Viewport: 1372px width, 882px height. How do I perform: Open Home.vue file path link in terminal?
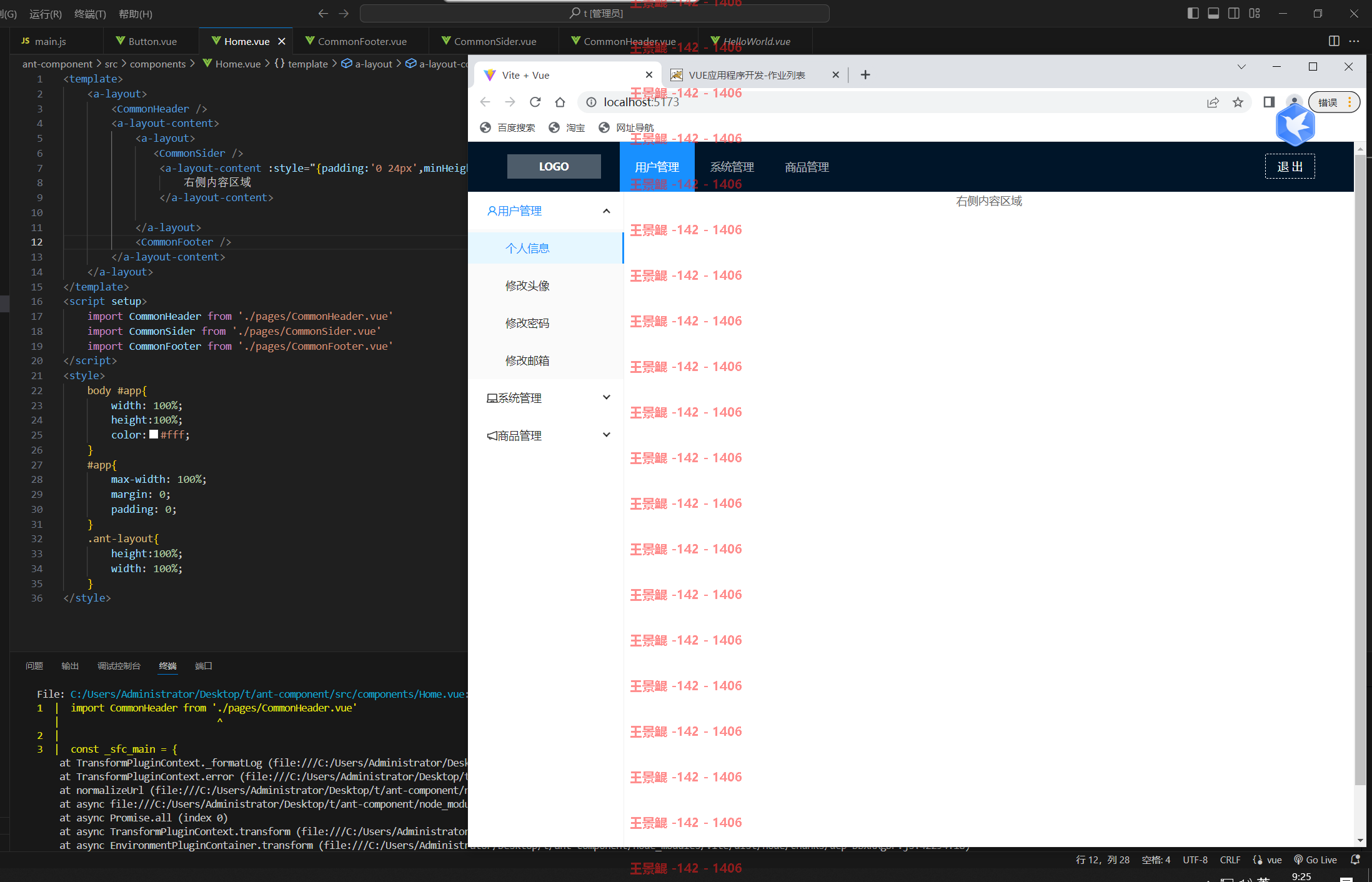[x=269, y=694]
